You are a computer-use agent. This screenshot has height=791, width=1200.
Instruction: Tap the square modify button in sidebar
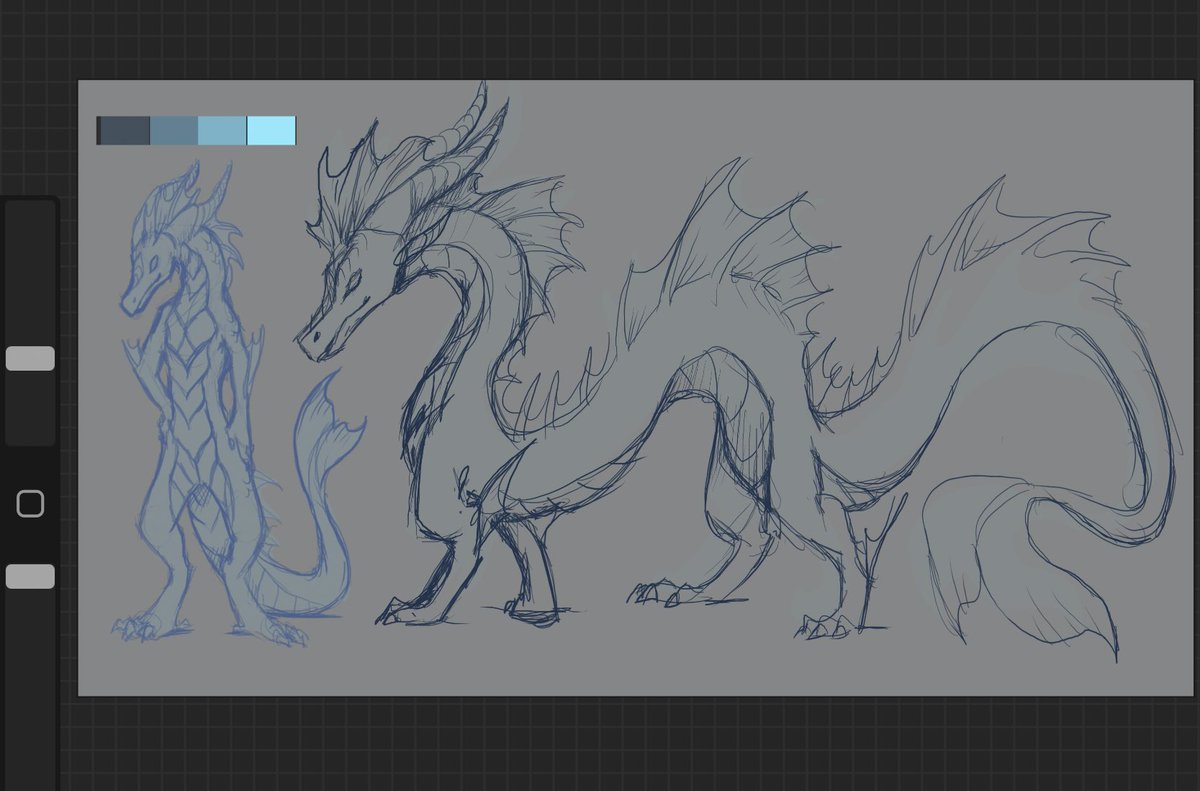point(30,503)
